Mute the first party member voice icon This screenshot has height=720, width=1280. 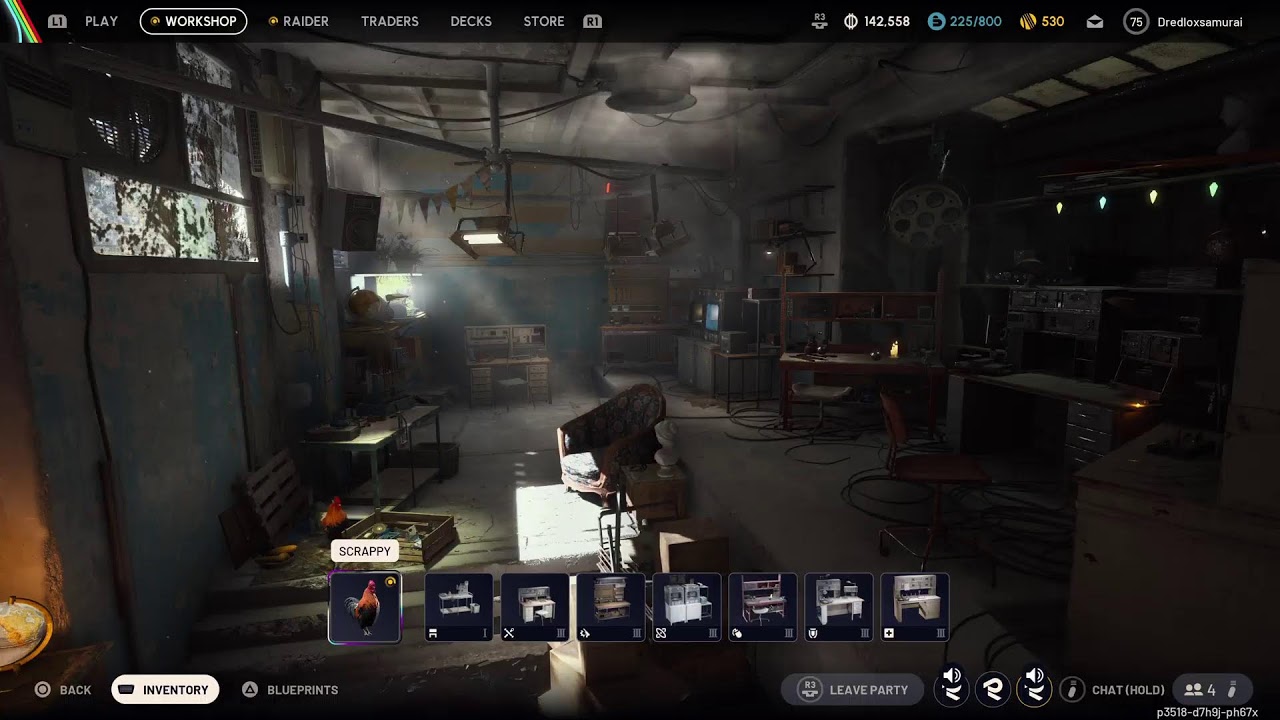click(x=952, y=688)
